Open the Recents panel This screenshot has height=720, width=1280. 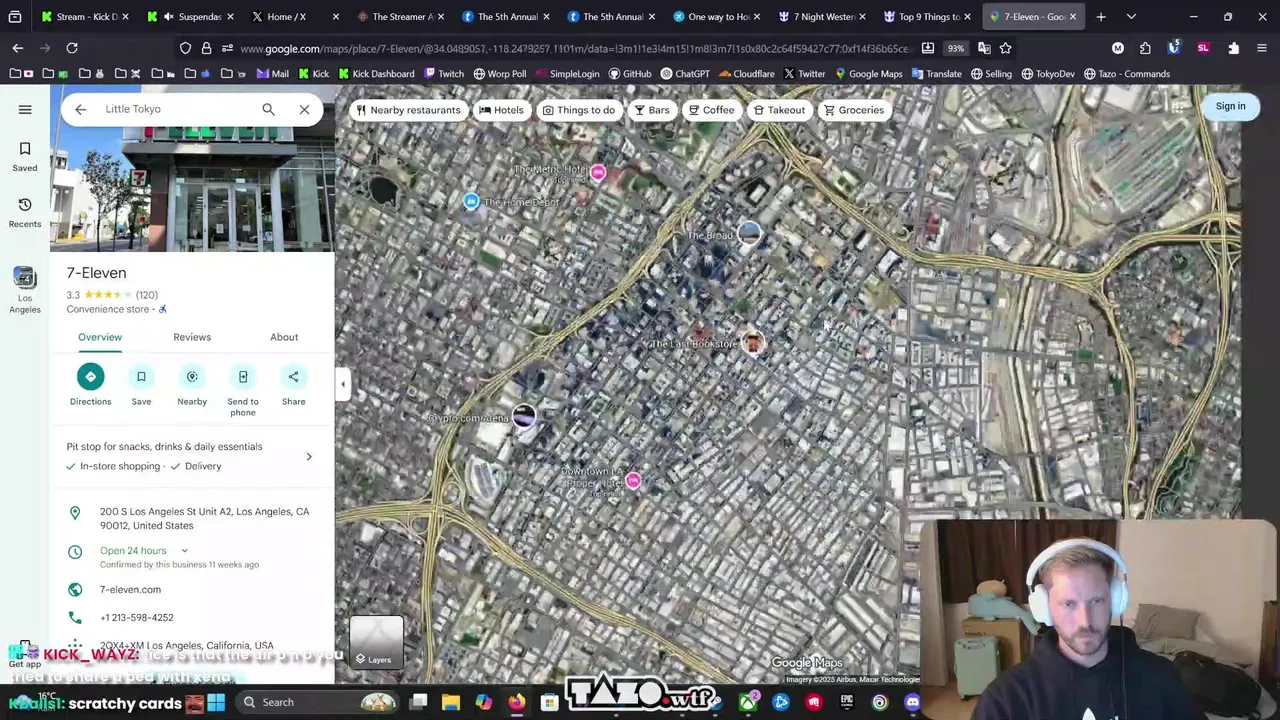pos(25,213)
